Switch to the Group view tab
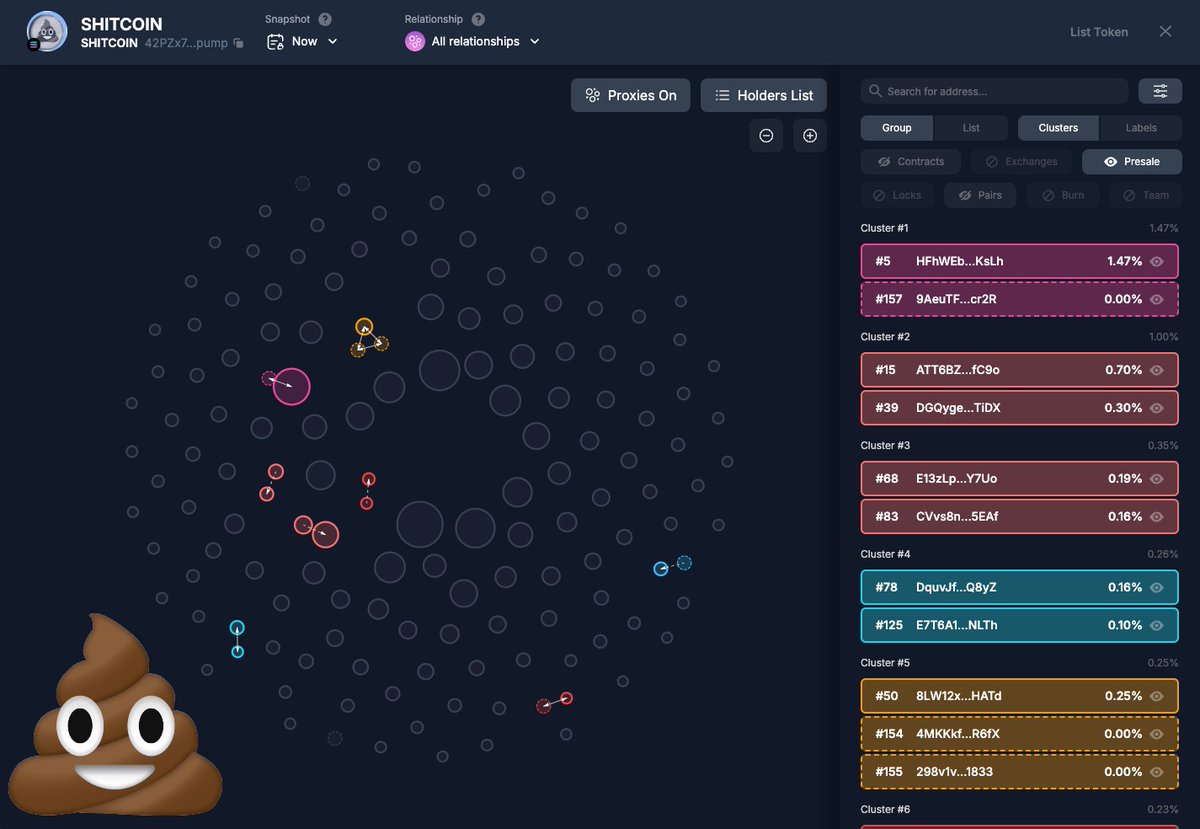The width and height of the screenshot is (1200, 829). point(897,128)
